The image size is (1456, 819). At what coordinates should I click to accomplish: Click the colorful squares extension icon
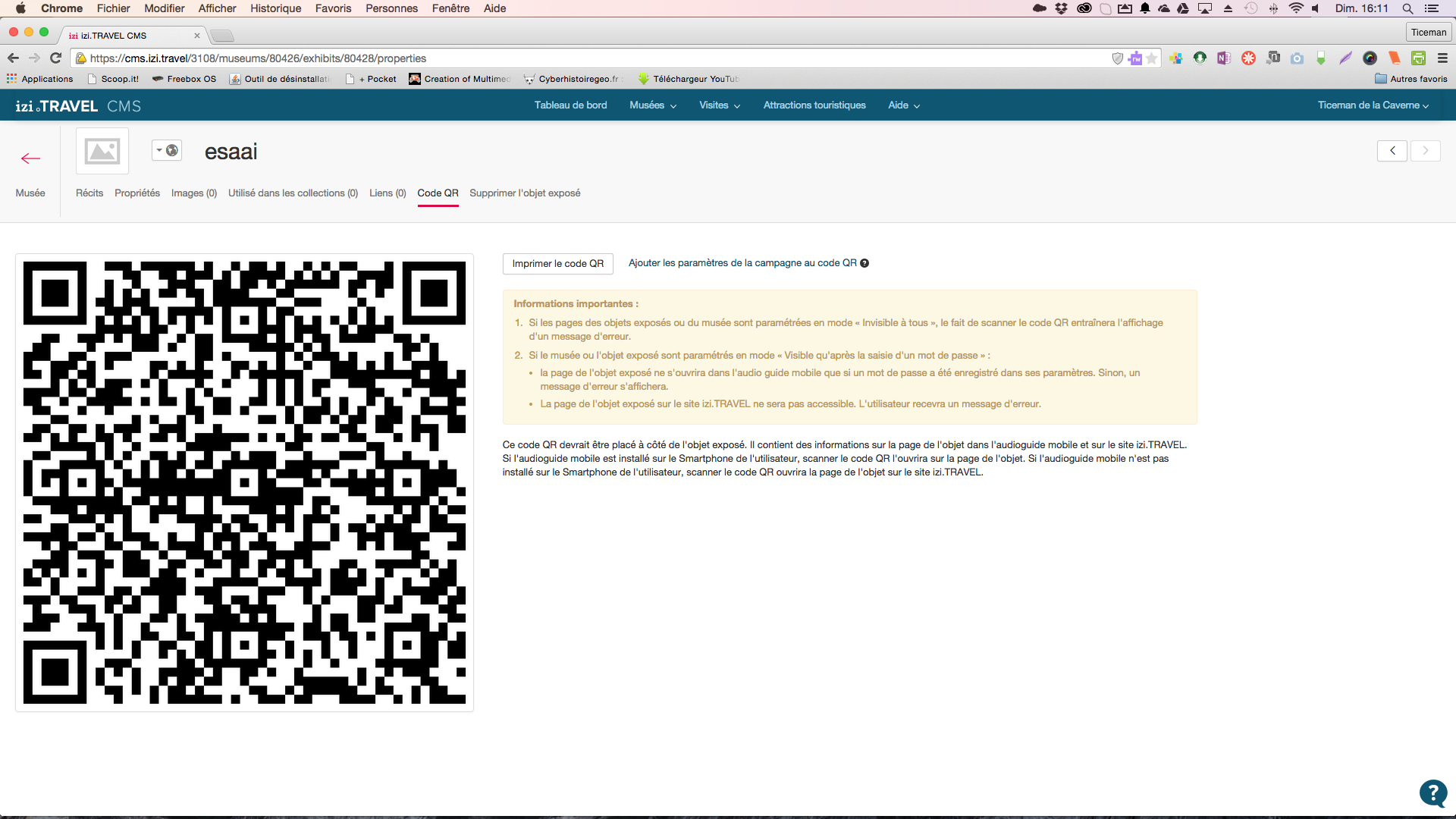pos(1175,58)
